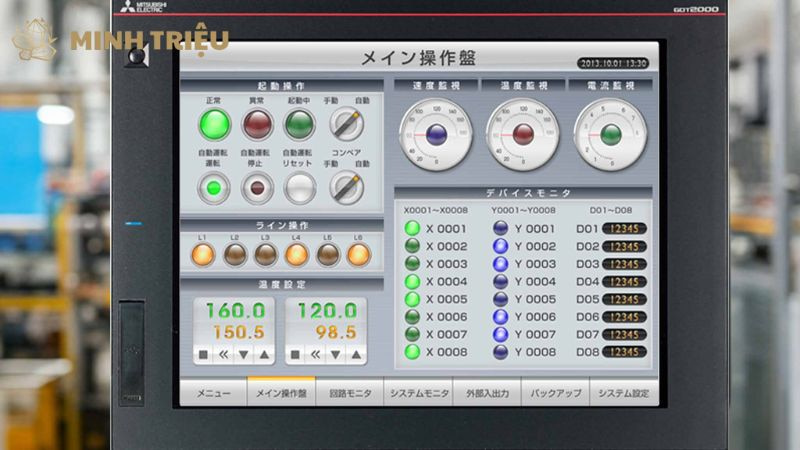Switch to the 回路モニタ tab

click(350, 393)
